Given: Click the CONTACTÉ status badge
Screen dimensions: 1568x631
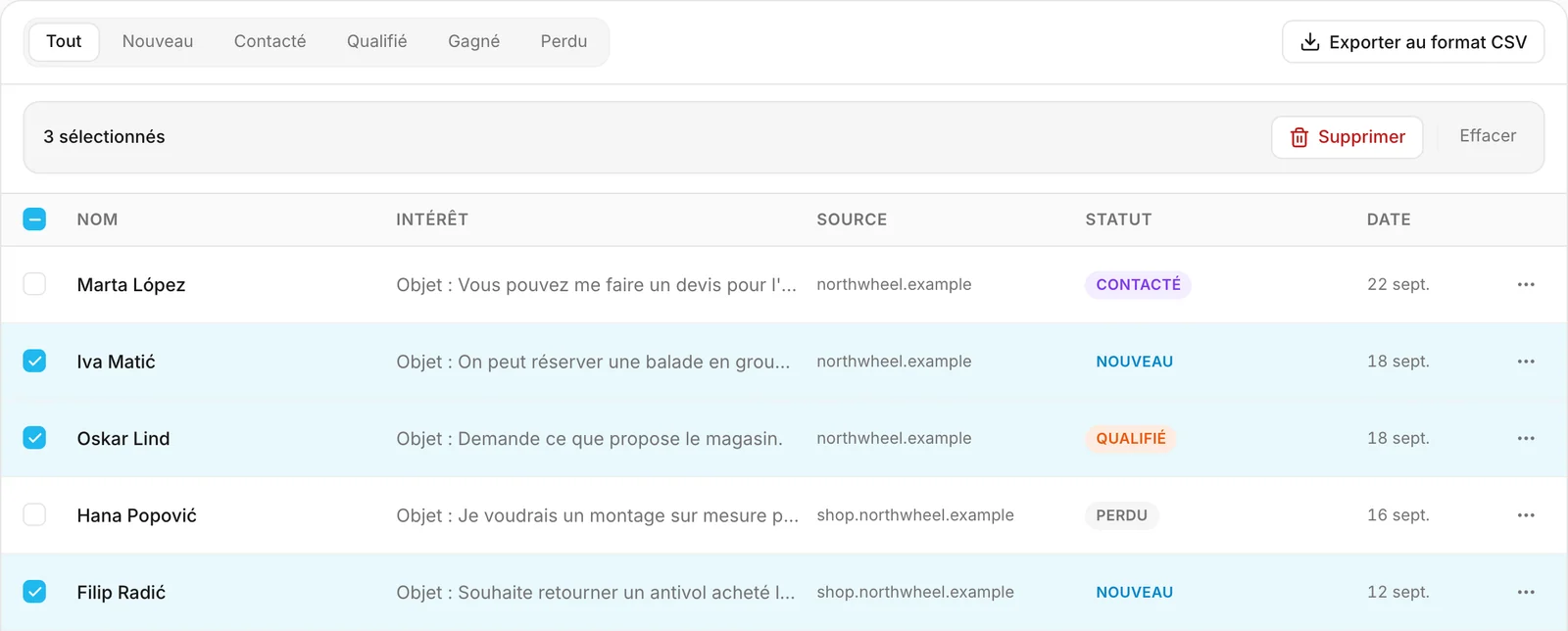Looking at the screenshot, I should (x=1138, y=284).
